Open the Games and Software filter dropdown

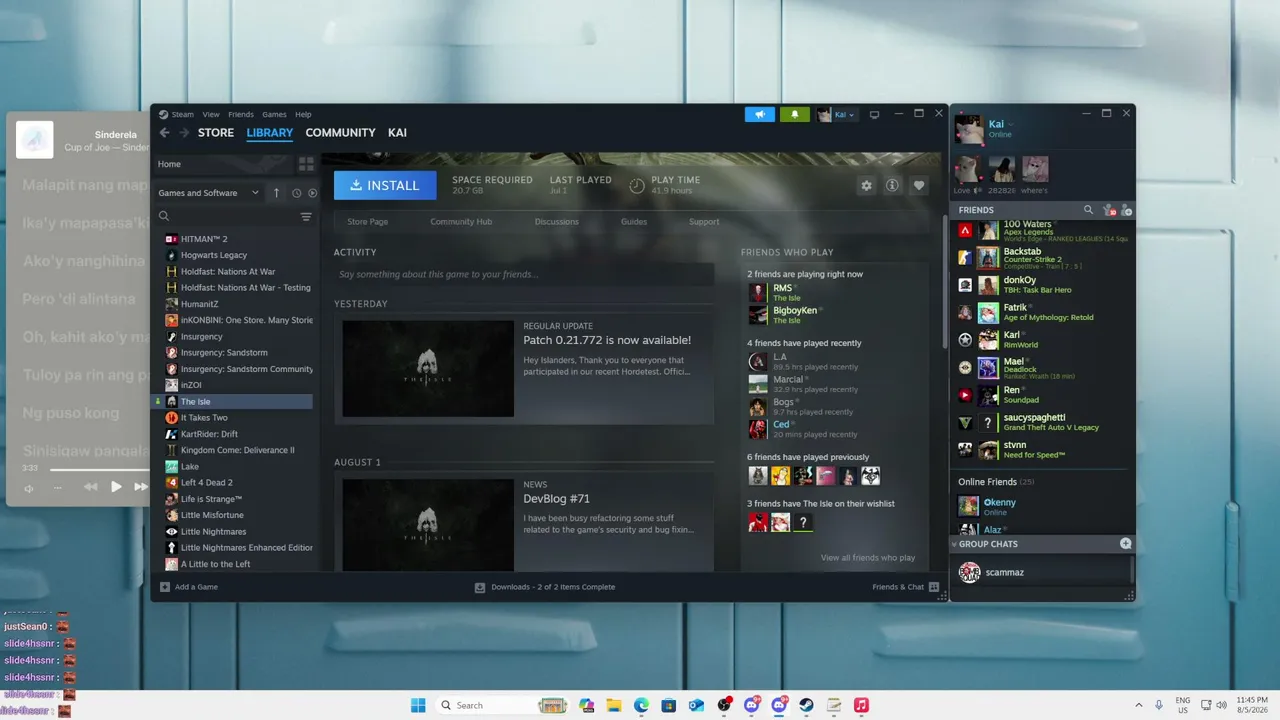[x=208, y=193]
